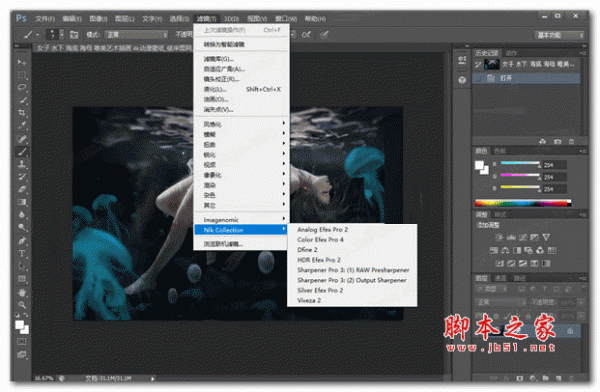Toggle airbrush mode in options bar
Screen dimensions: 600x392
[306, 35]
